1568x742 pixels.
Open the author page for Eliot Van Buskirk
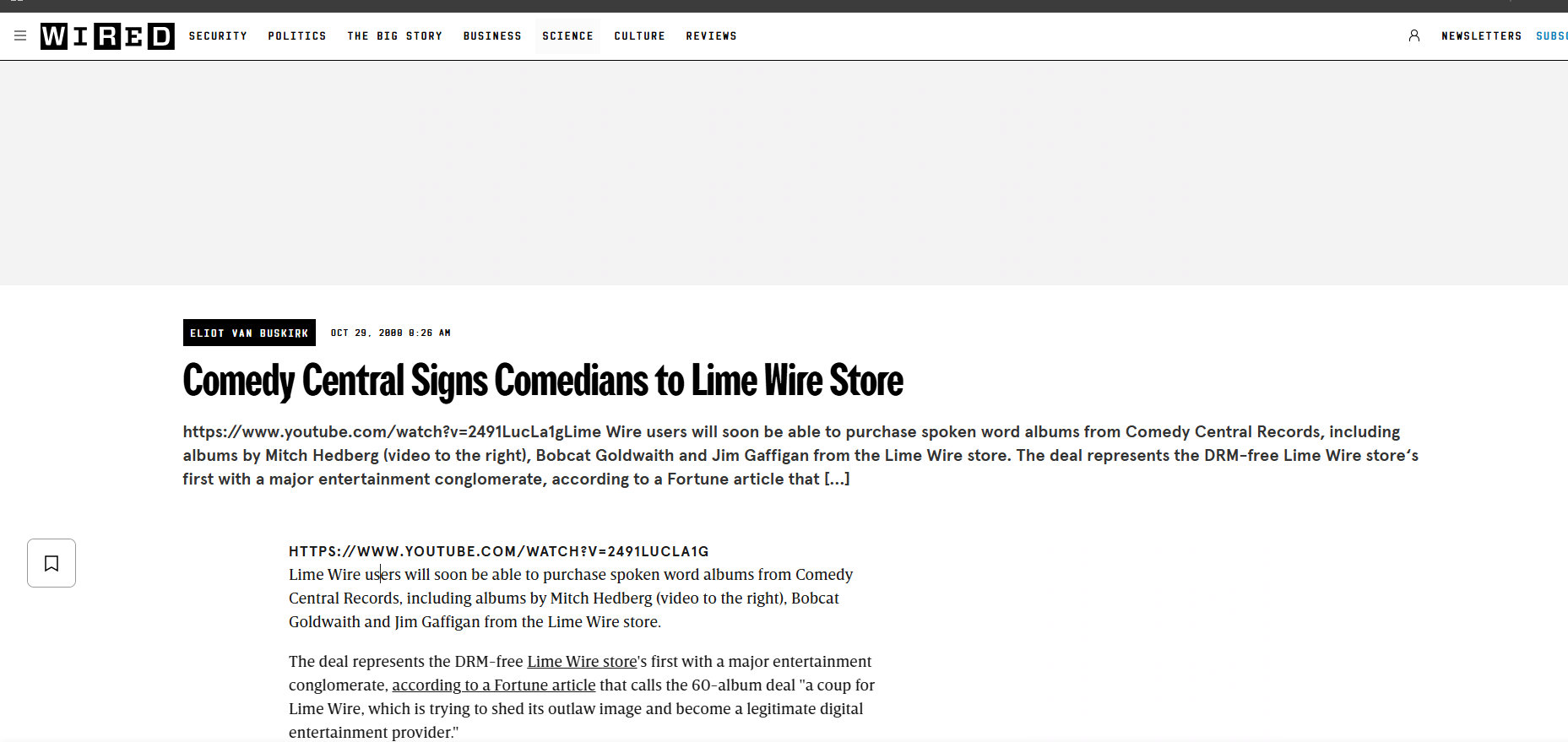(249, 333)
